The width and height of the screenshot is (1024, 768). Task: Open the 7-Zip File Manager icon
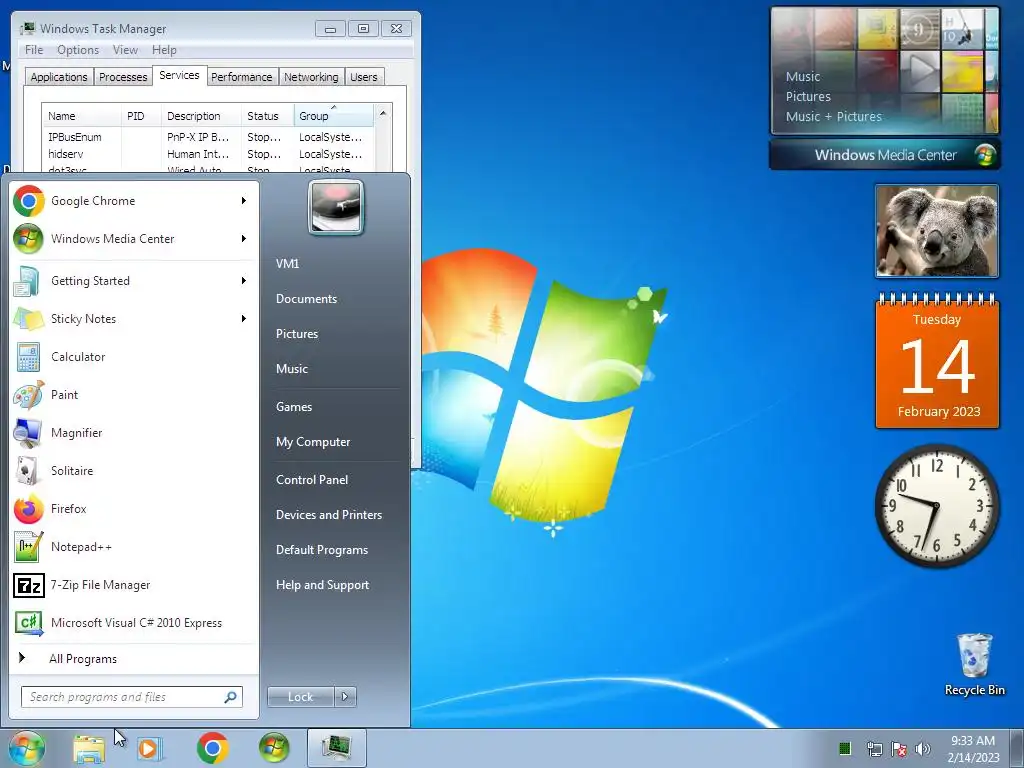tap(28, 584)
